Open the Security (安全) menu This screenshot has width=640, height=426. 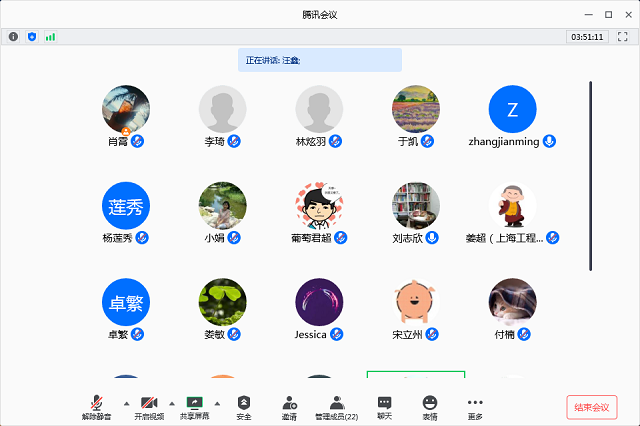click(x=244, y=405)
